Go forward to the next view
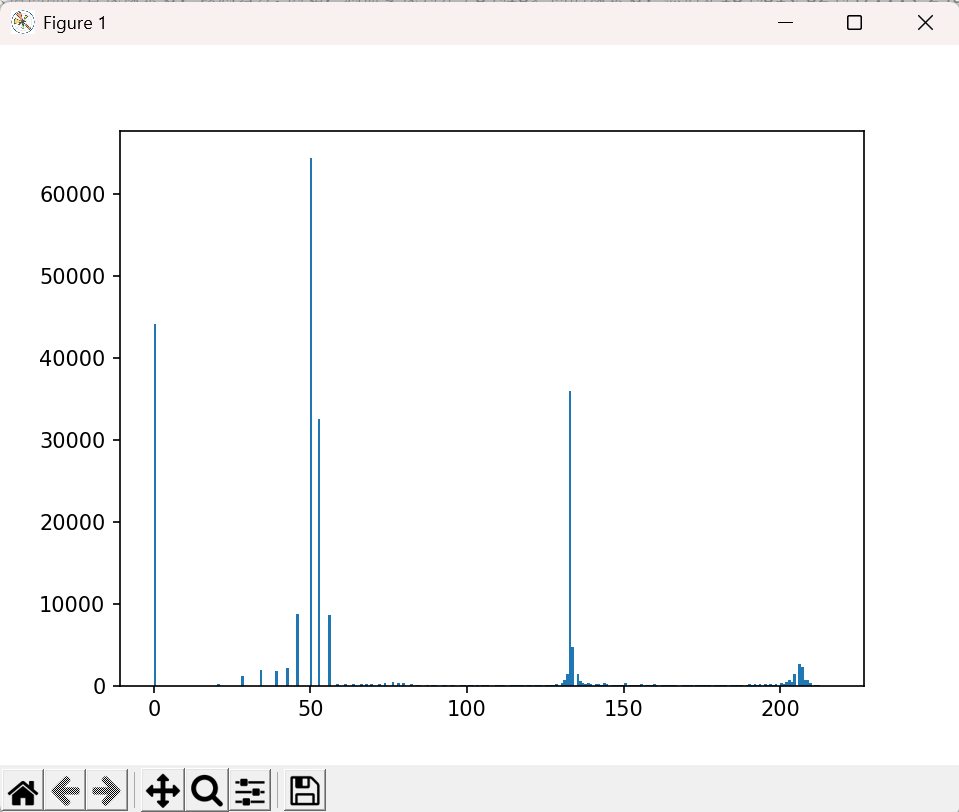This screenshot has width=959, height=812. click(x=106, y=791)
